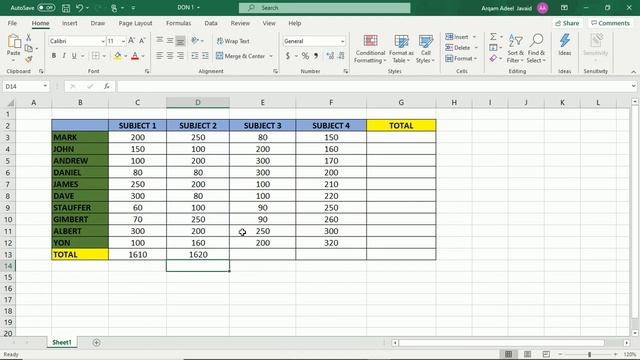This screenshot has height=360, width=640.
Task: Click Decrease Indent icon
Action: [195, 56]
